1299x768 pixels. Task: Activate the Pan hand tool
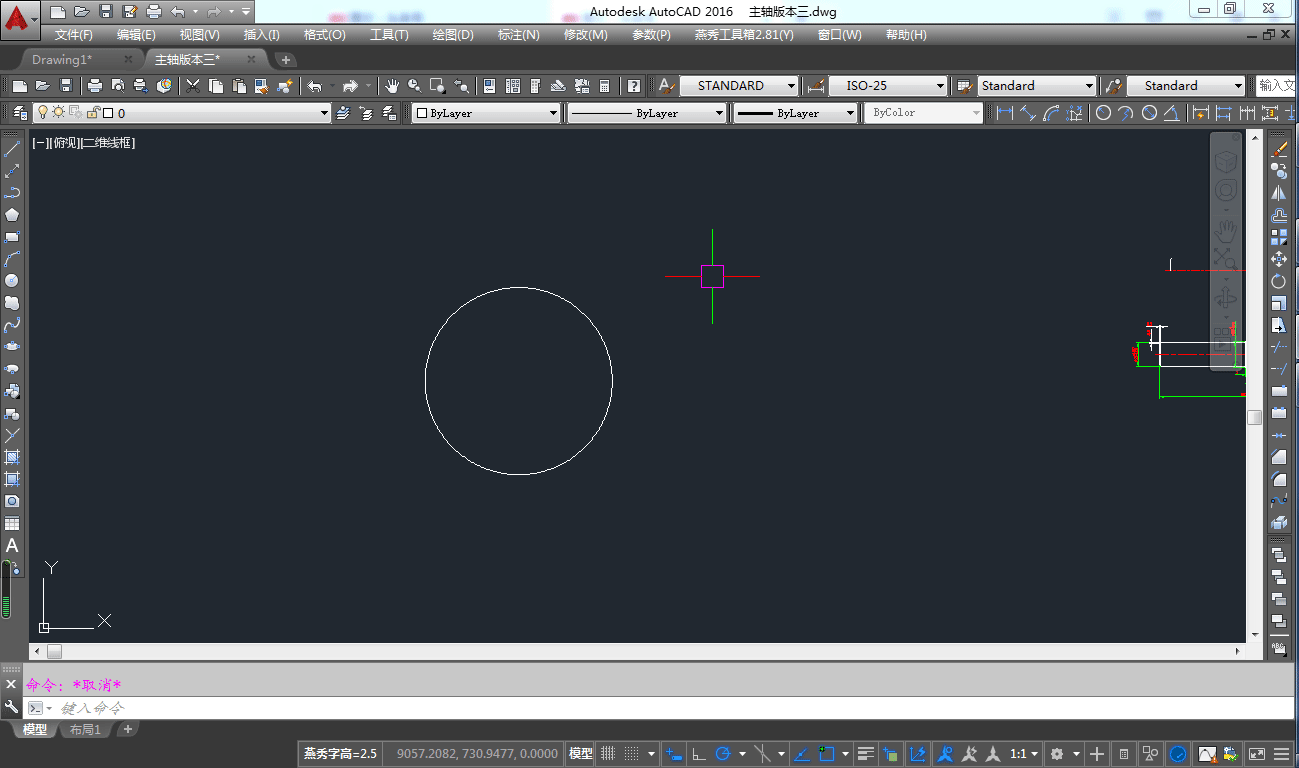(x=392, y=86)
